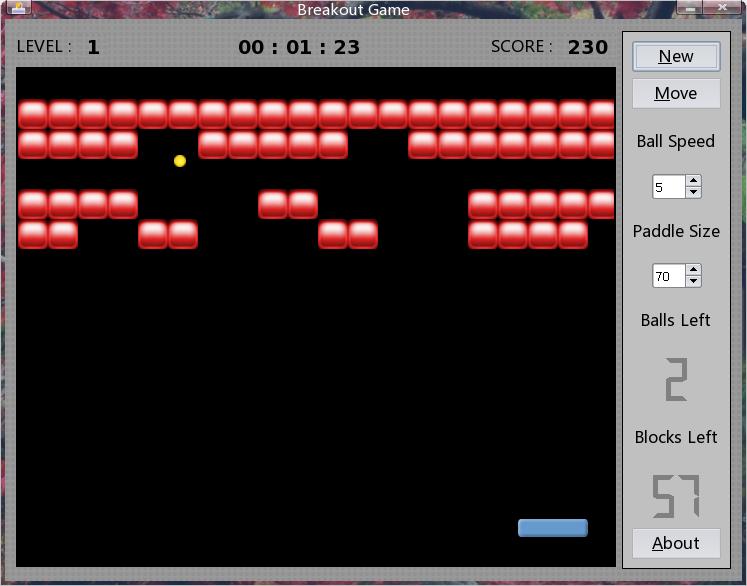
Task: Click the Breakout Game window title
Action: (x=353, y=10)
